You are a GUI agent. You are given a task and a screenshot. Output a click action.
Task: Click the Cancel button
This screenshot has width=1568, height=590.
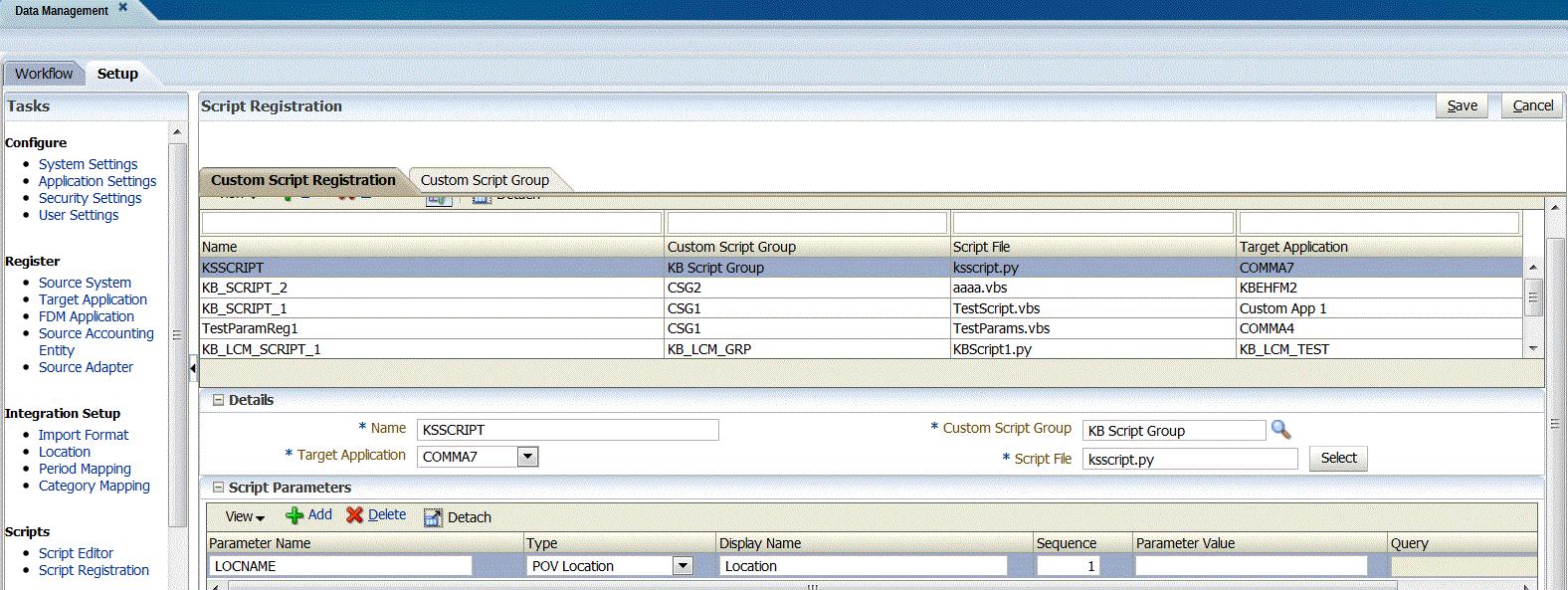tap(1532, 105)
